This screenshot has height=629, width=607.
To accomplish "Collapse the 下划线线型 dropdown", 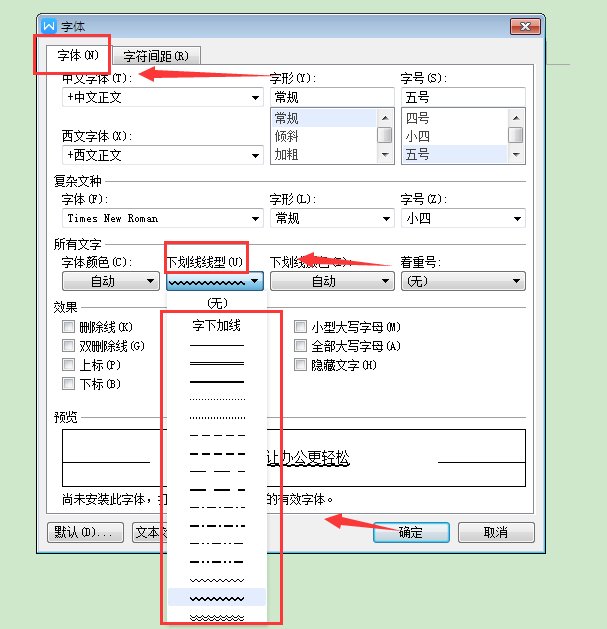I will coord(215,281).
